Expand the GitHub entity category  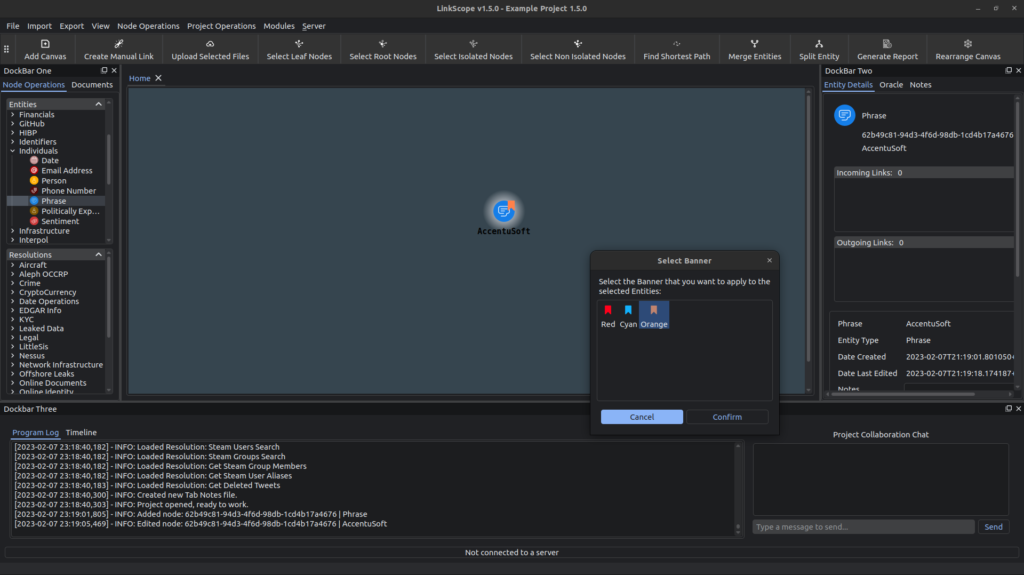point(12,123)
